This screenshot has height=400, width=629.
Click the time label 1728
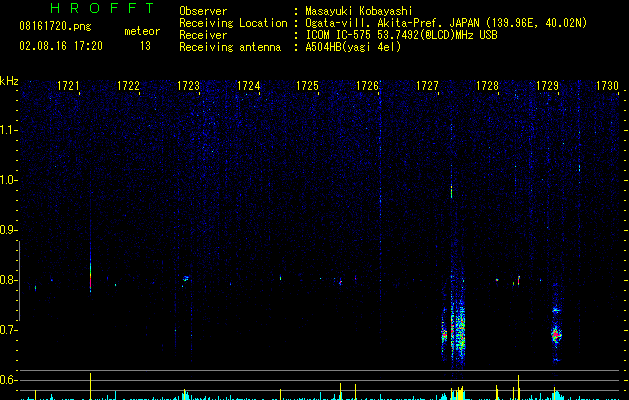pyautogui.click(x=487, y=86)
